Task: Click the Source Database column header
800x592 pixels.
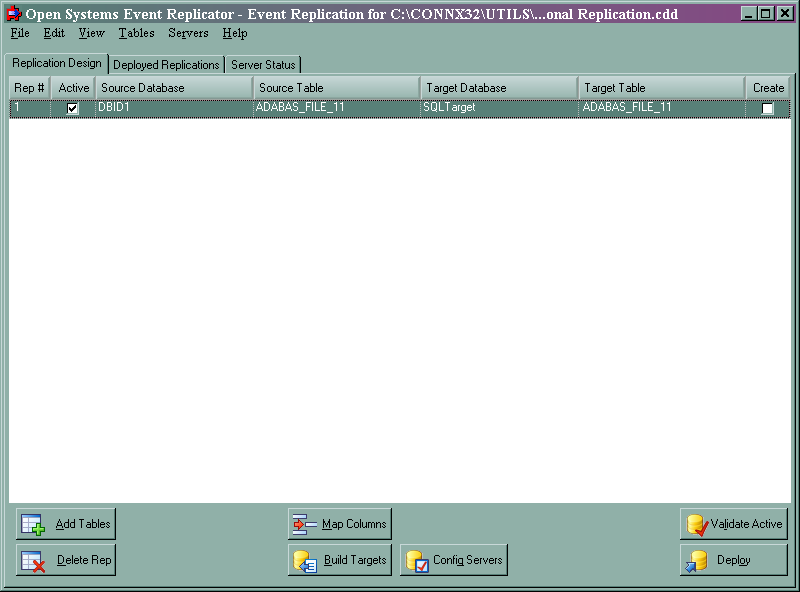Action: tap(170, 87)
